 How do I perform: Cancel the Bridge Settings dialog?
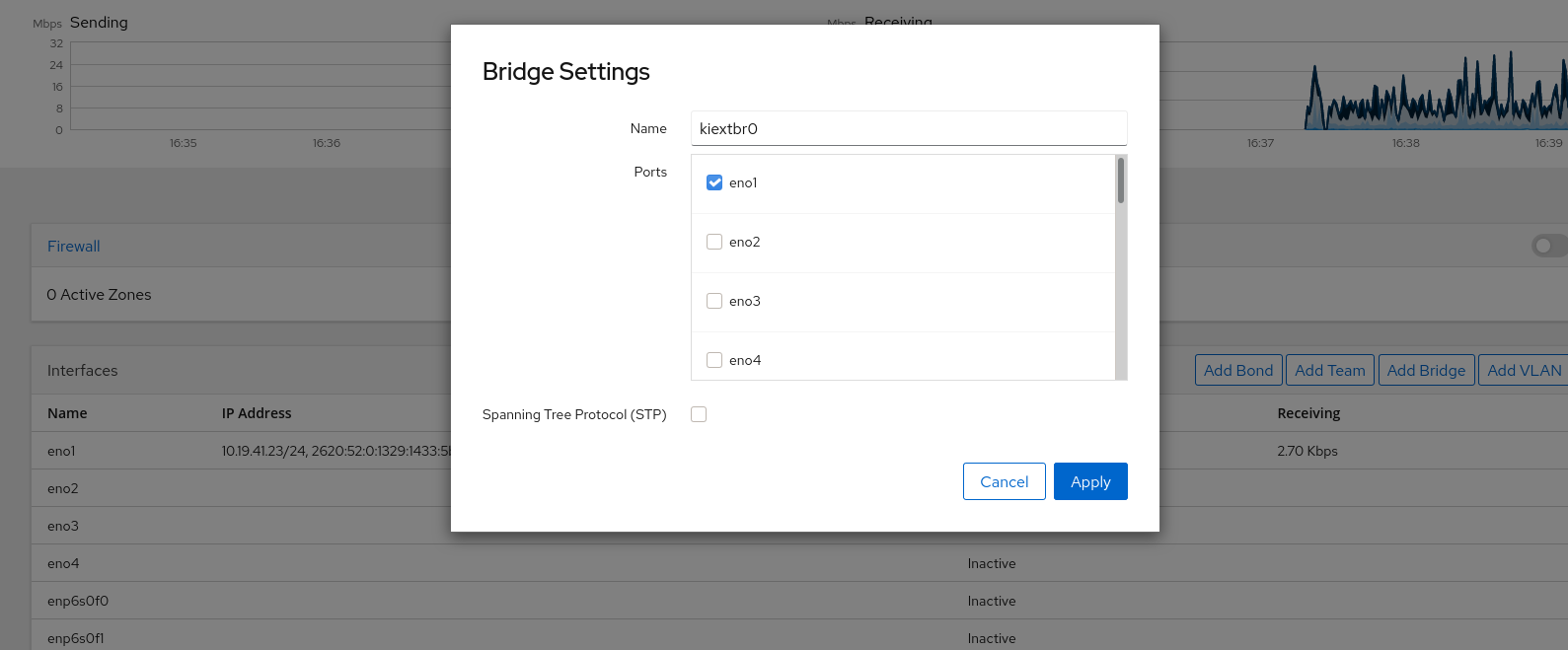point(1004,481)
